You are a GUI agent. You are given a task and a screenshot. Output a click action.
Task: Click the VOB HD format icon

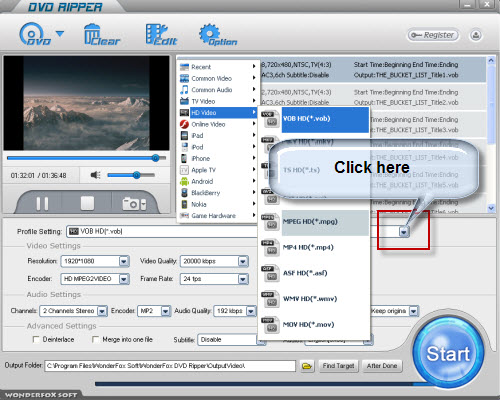click(x=270, y=119)
